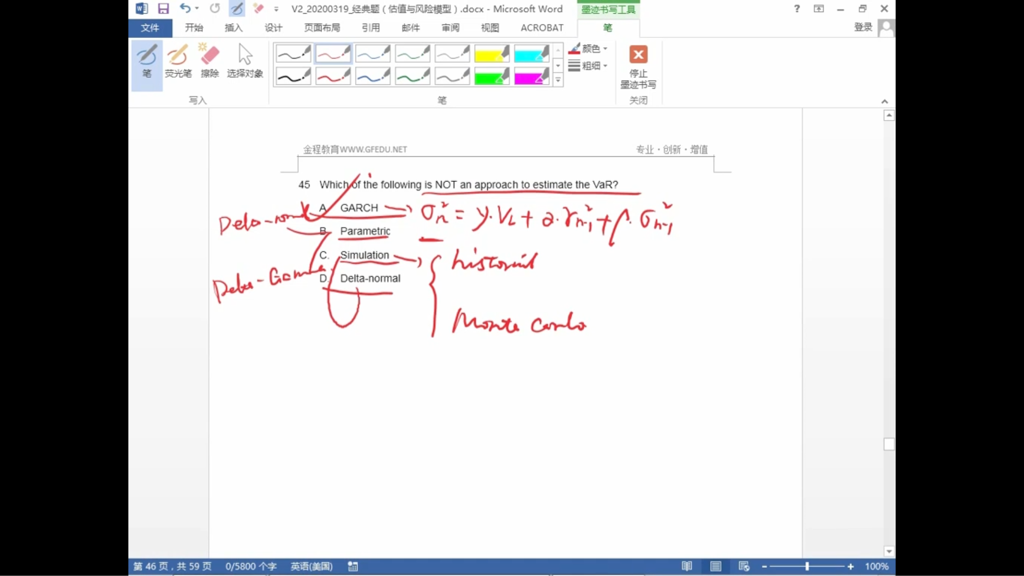Pick the gray pen in the second row
Screen dimensions: 1024x576
pos(453,77)
